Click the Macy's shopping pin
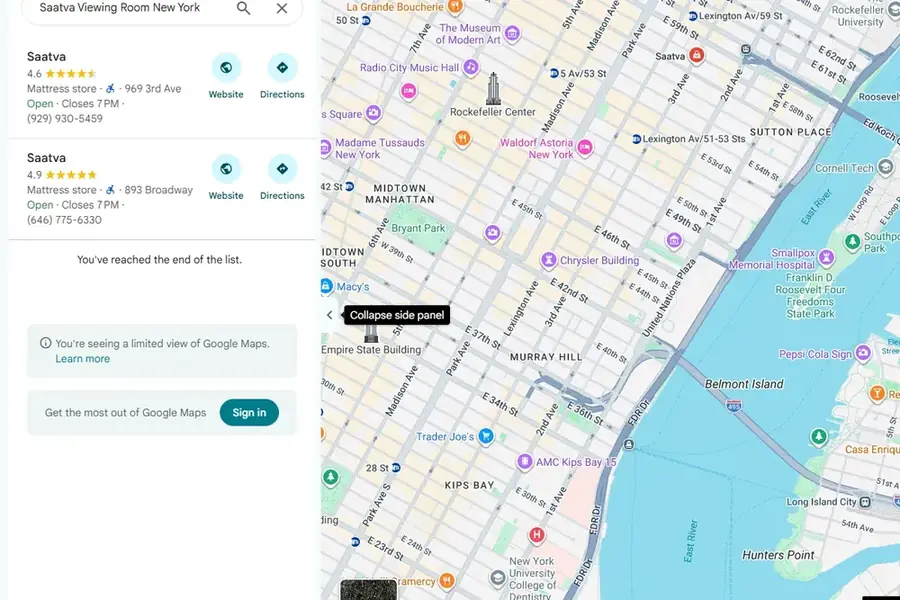Screen dimensions: 900x600 coord(326,286)
